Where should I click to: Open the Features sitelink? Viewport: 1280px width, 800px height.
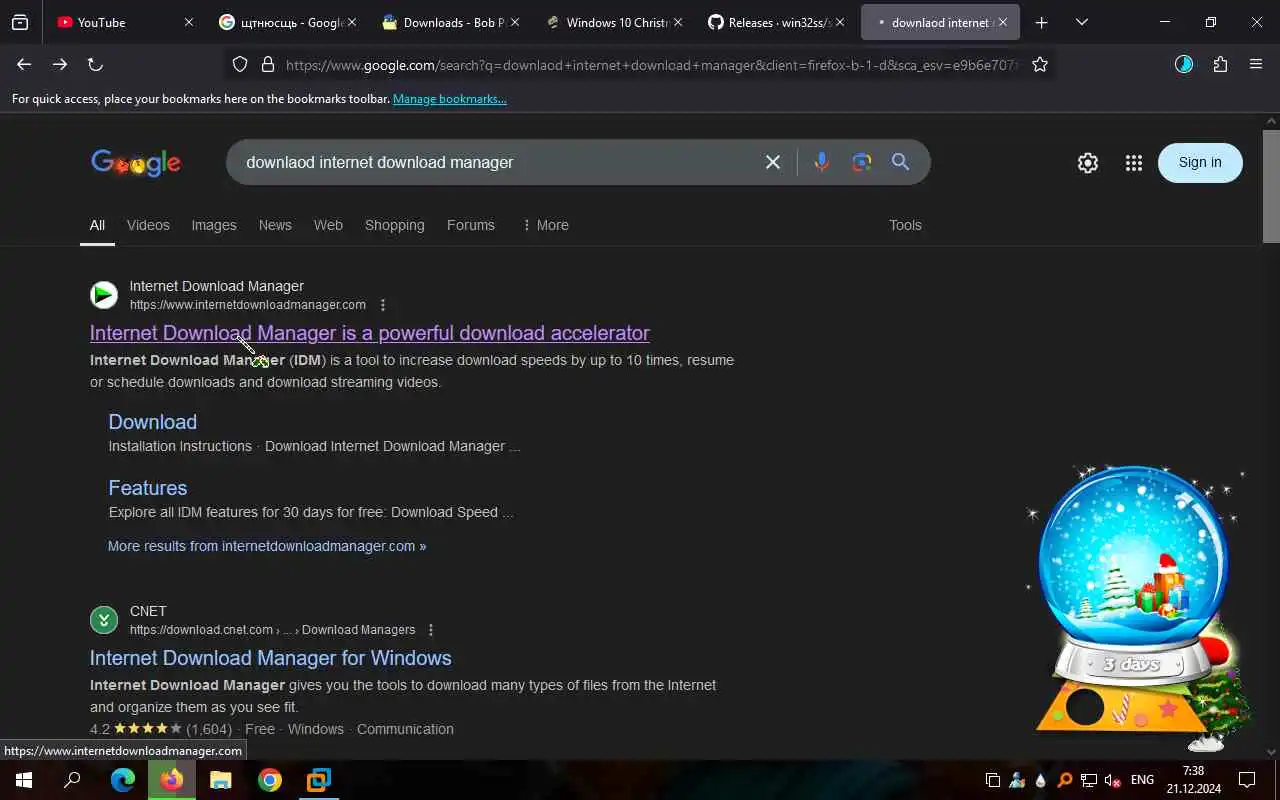coord(148,488)
